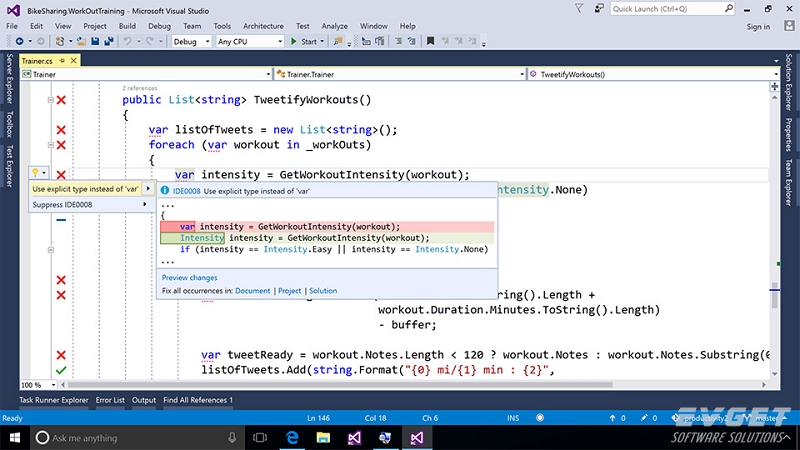The width and height of the screenshot is (800, 450).
Task: Fix all occurrences in Solution
Action: (x=323, y=291)
